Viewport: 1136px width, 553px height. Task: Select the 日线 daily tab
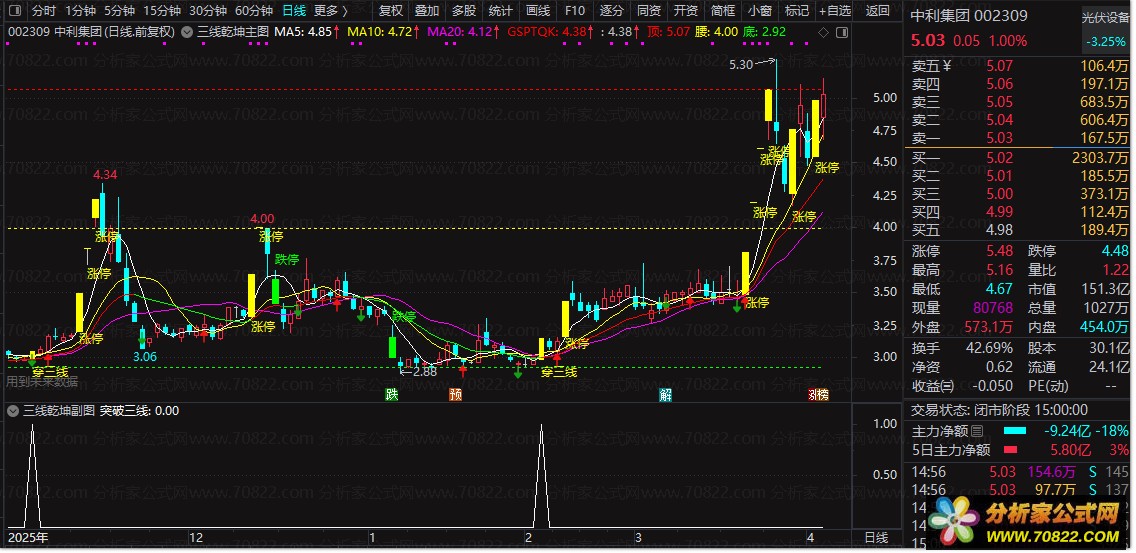pos(293,11)
